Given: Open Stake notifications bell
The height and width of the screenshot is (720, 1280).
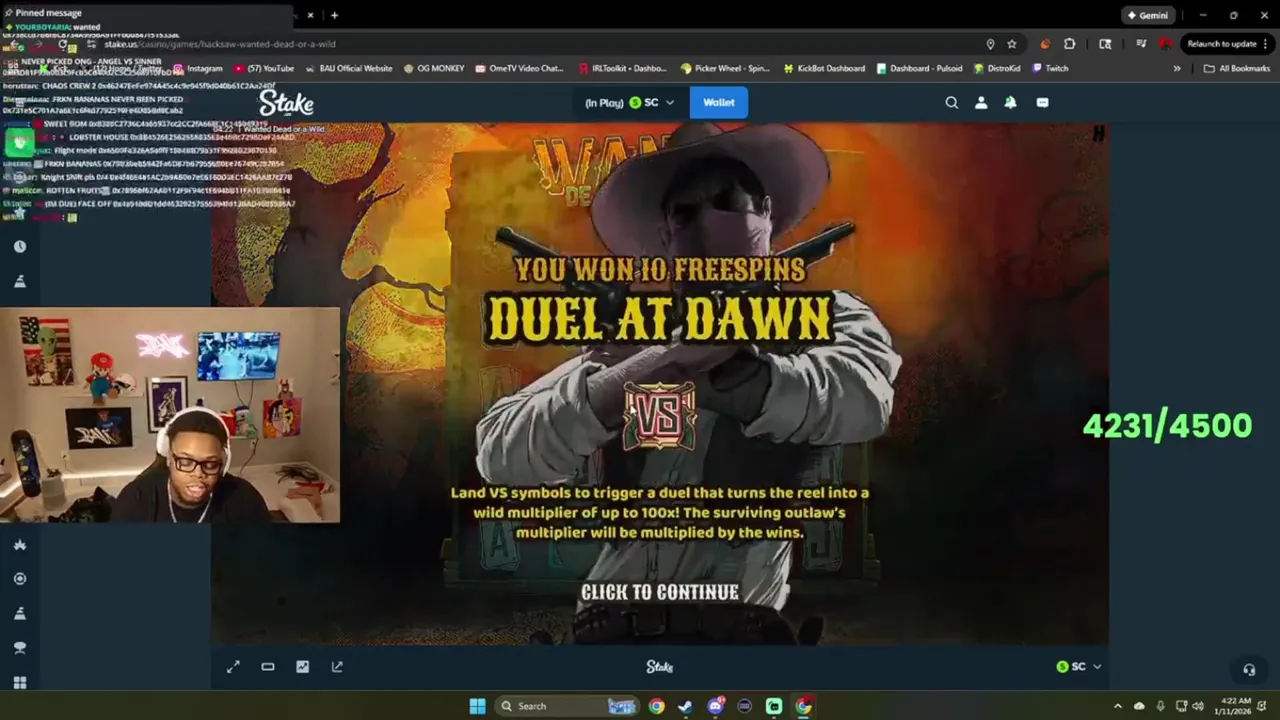Looking at the screenshot, I should [x=1010, y=102].
